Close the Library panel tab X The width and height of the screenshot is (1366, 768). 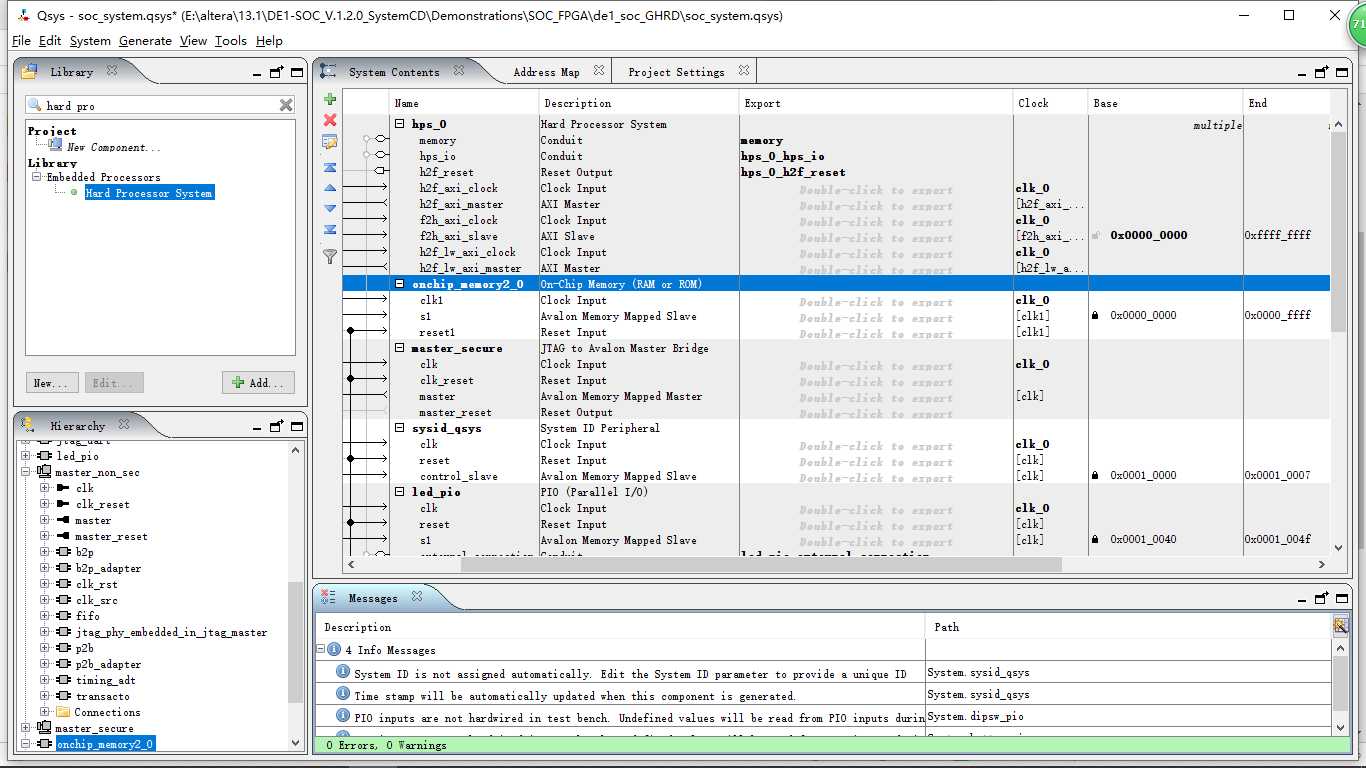pyautogui.click(x=112, y=71)
